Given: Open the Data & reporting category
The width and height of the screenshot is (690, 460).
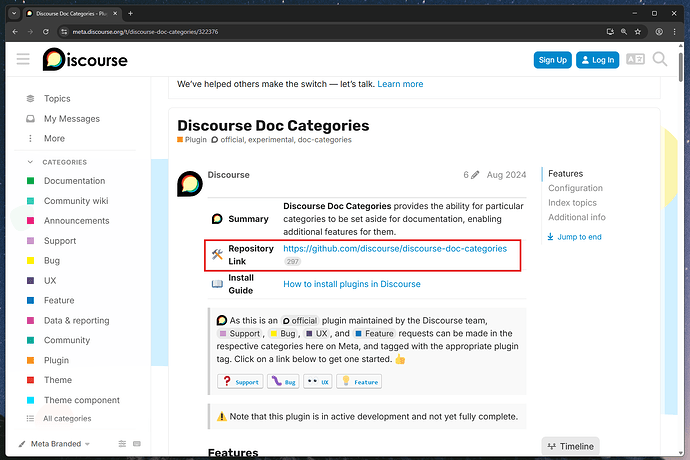Looking at the screenshot, I should [77, 320].
